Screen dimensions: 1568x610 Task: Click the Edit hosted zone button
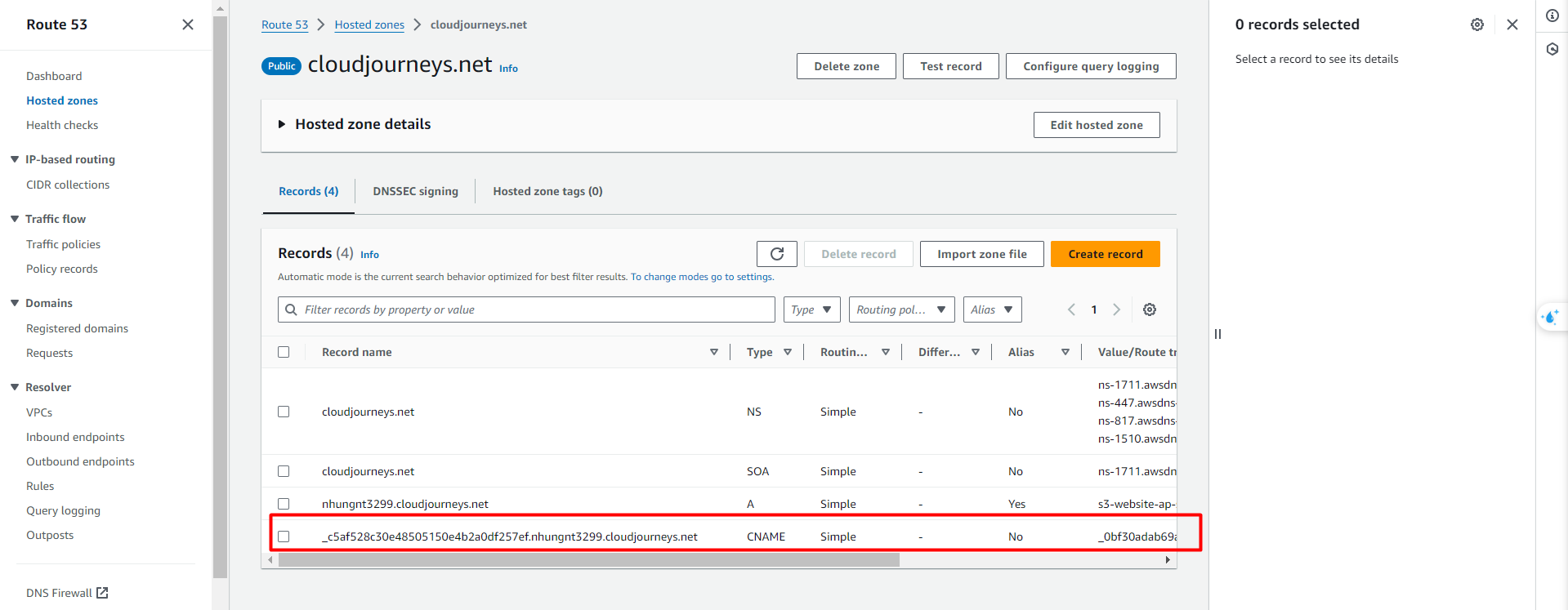1097,125
